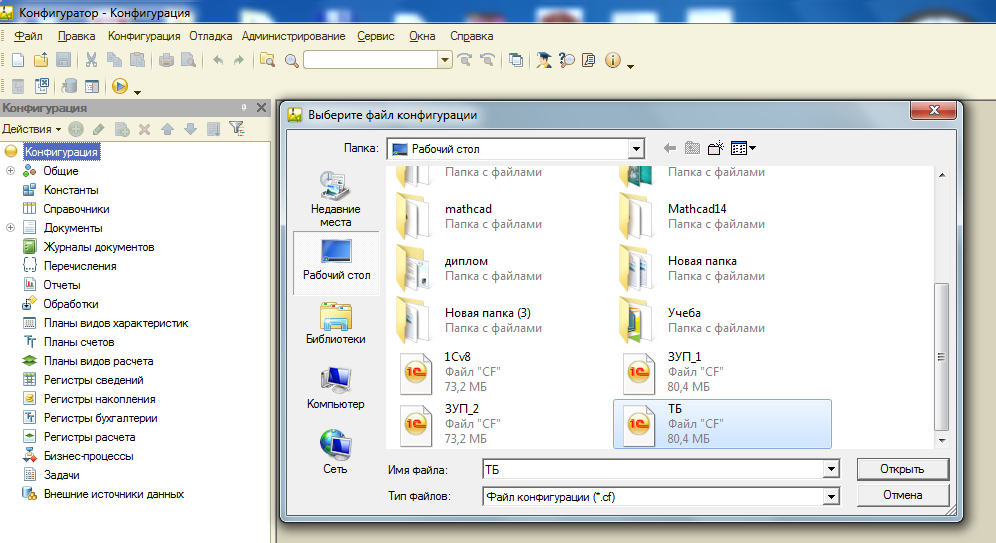Start debugging with the orange play icon
Screen dimensions: 996x543
(120, 86)
